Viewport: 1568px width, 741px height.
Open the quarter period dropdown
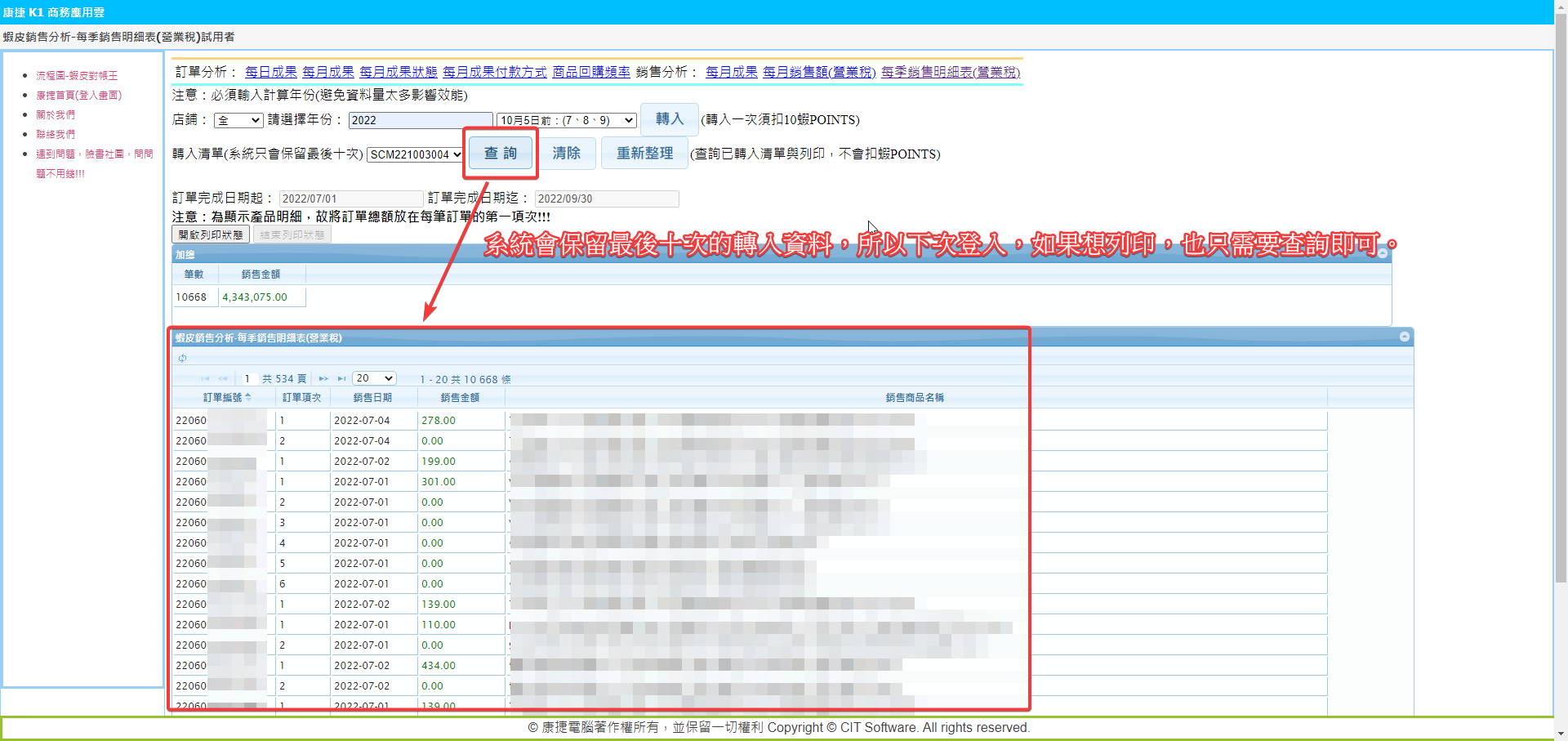[566, 121]
